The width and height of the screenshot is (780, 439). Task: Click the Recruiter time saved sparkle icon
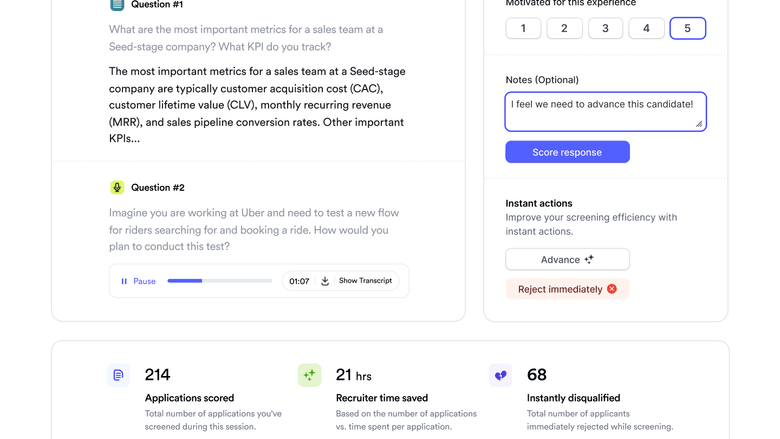(309, 375)
